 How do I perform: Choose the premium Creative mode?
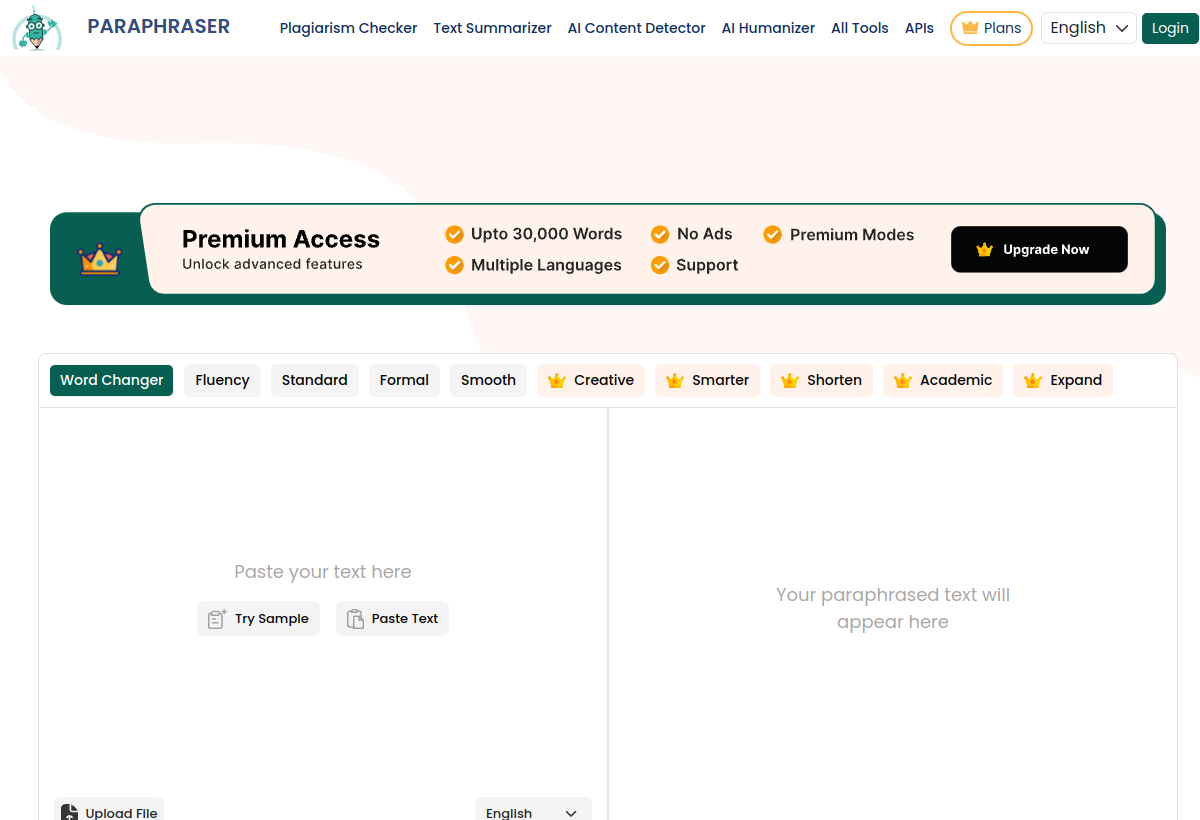(591, 380)
